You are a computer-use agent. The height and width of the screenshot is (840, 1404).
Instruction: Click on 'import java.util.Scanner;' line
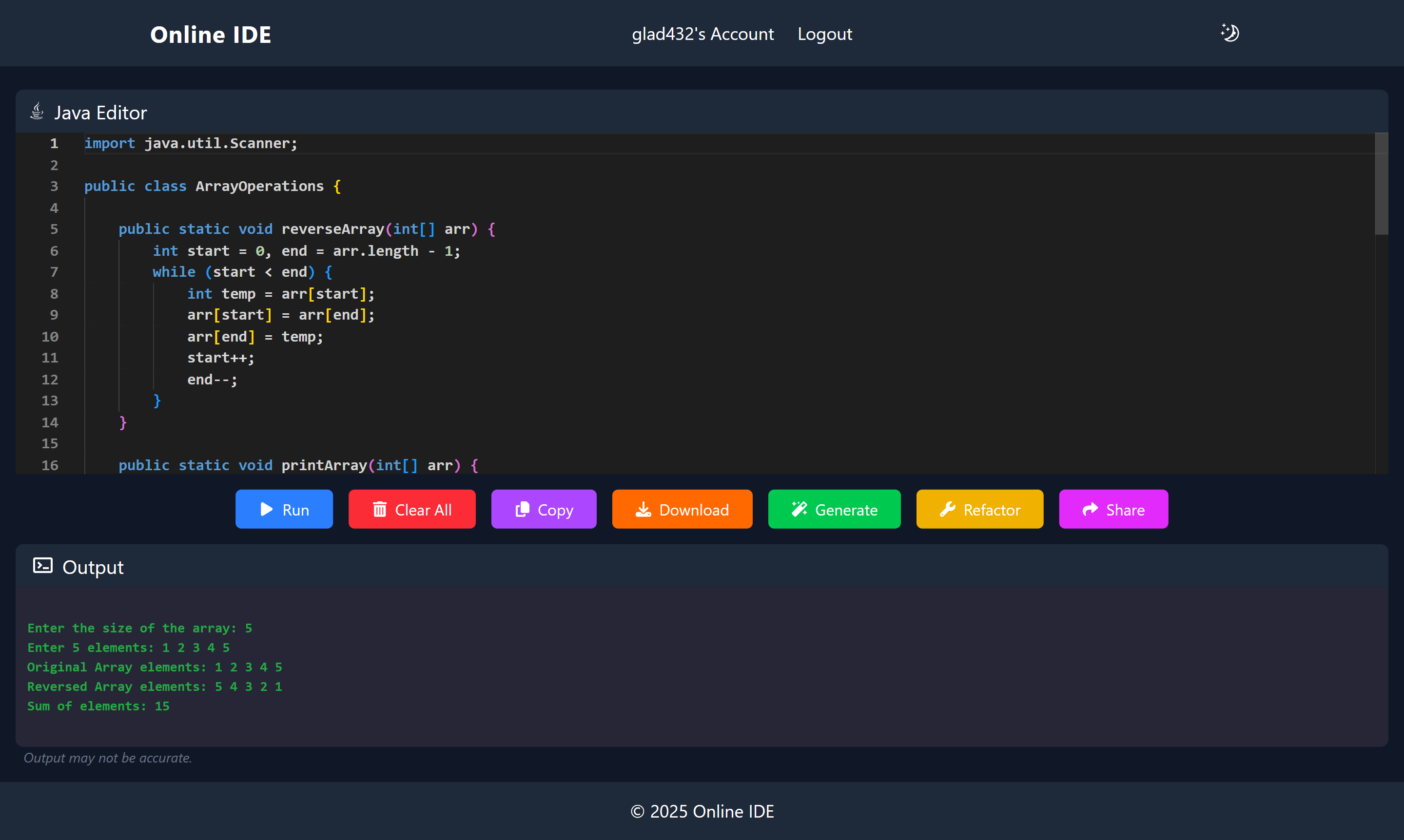point(191,143)
